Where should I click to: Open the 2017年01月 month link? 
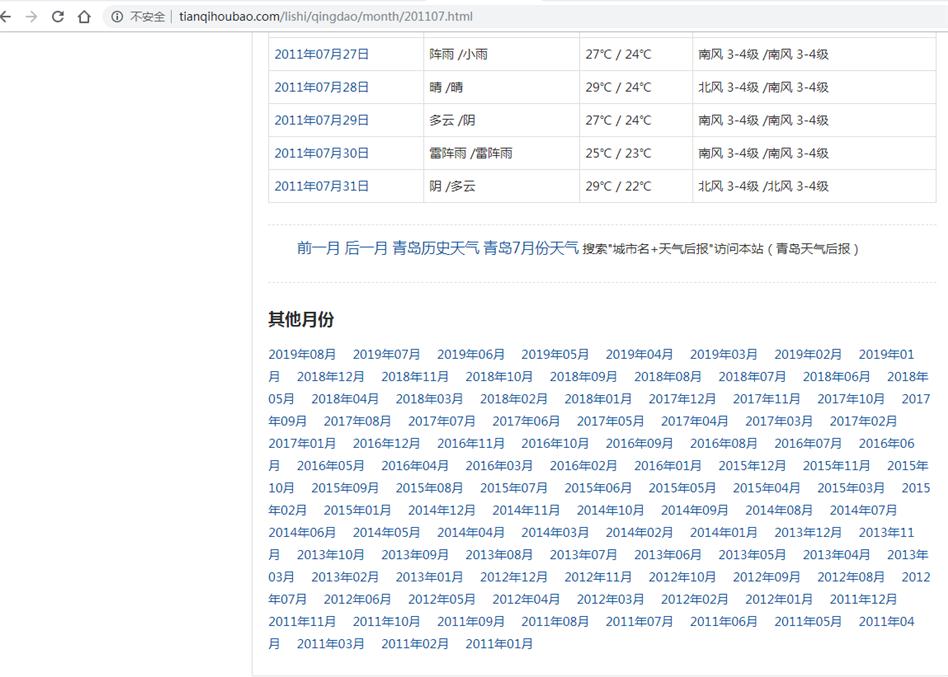(x=302, y=443)
